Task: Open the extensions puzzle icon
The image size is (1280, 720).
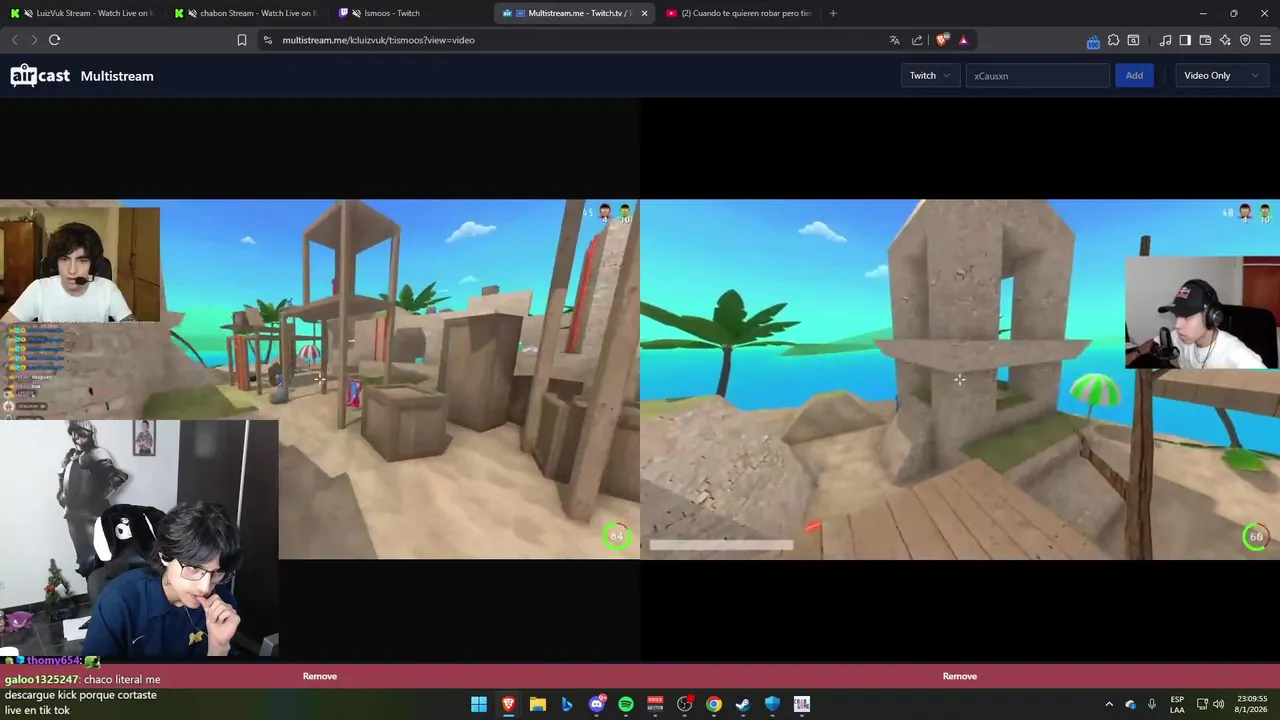Action: pos(1113,40)
